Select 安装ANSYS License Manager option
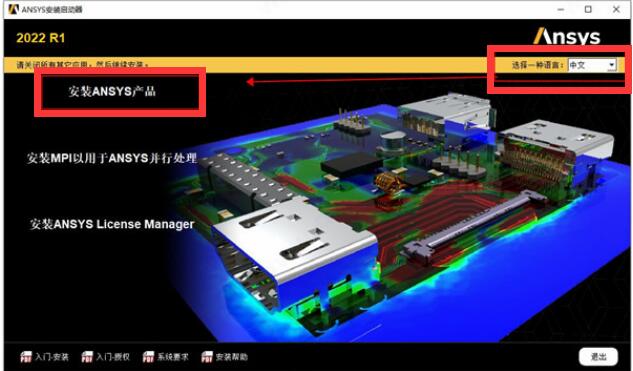The image size is (633, 371). pos(112,224)
